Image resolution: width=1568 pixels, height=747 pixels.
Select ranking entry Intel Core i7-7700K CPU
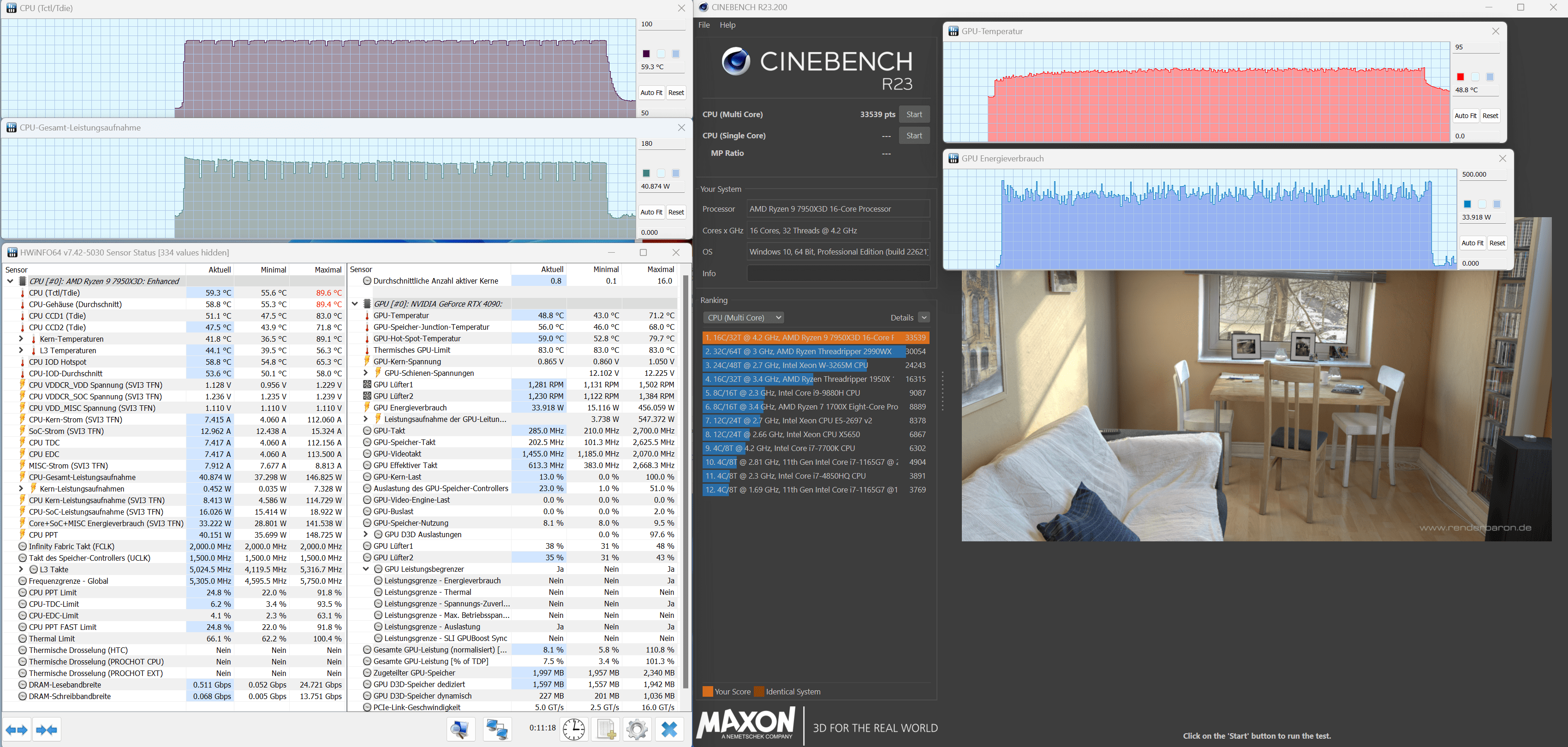click(x=816, y=448)
